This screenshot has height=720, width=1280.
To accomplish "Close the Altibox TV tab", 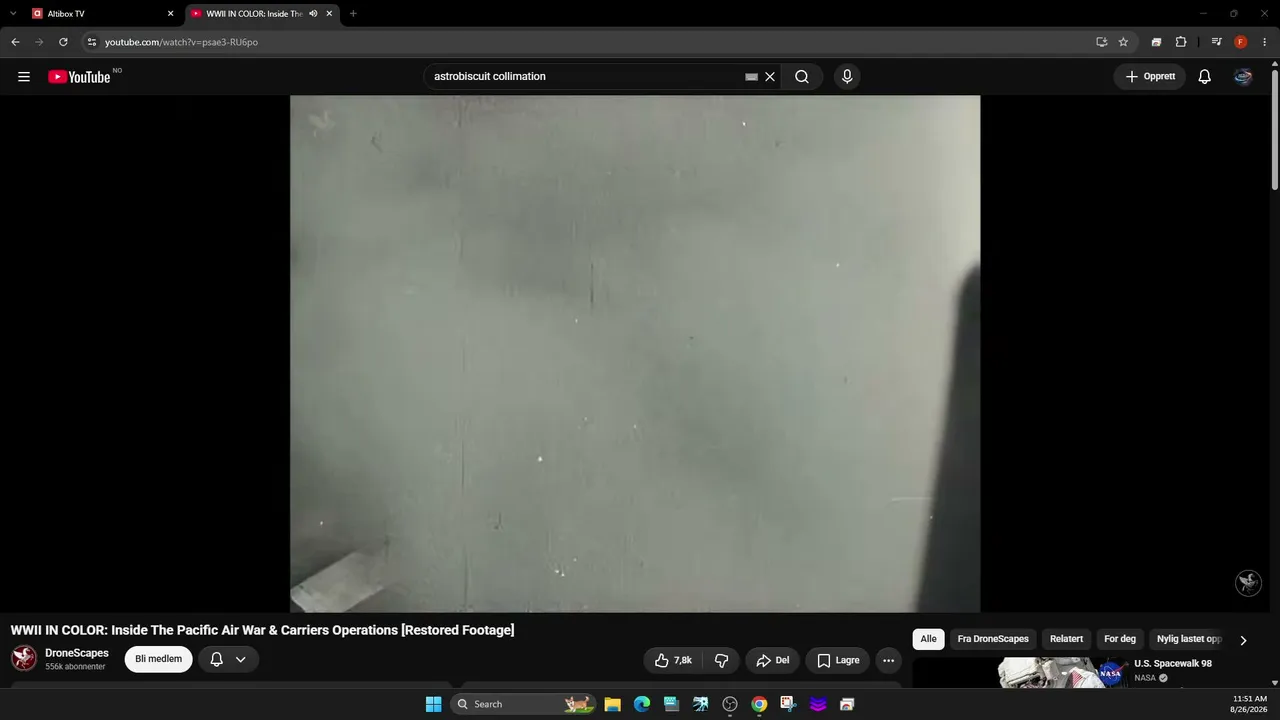I will coord(170,14).
